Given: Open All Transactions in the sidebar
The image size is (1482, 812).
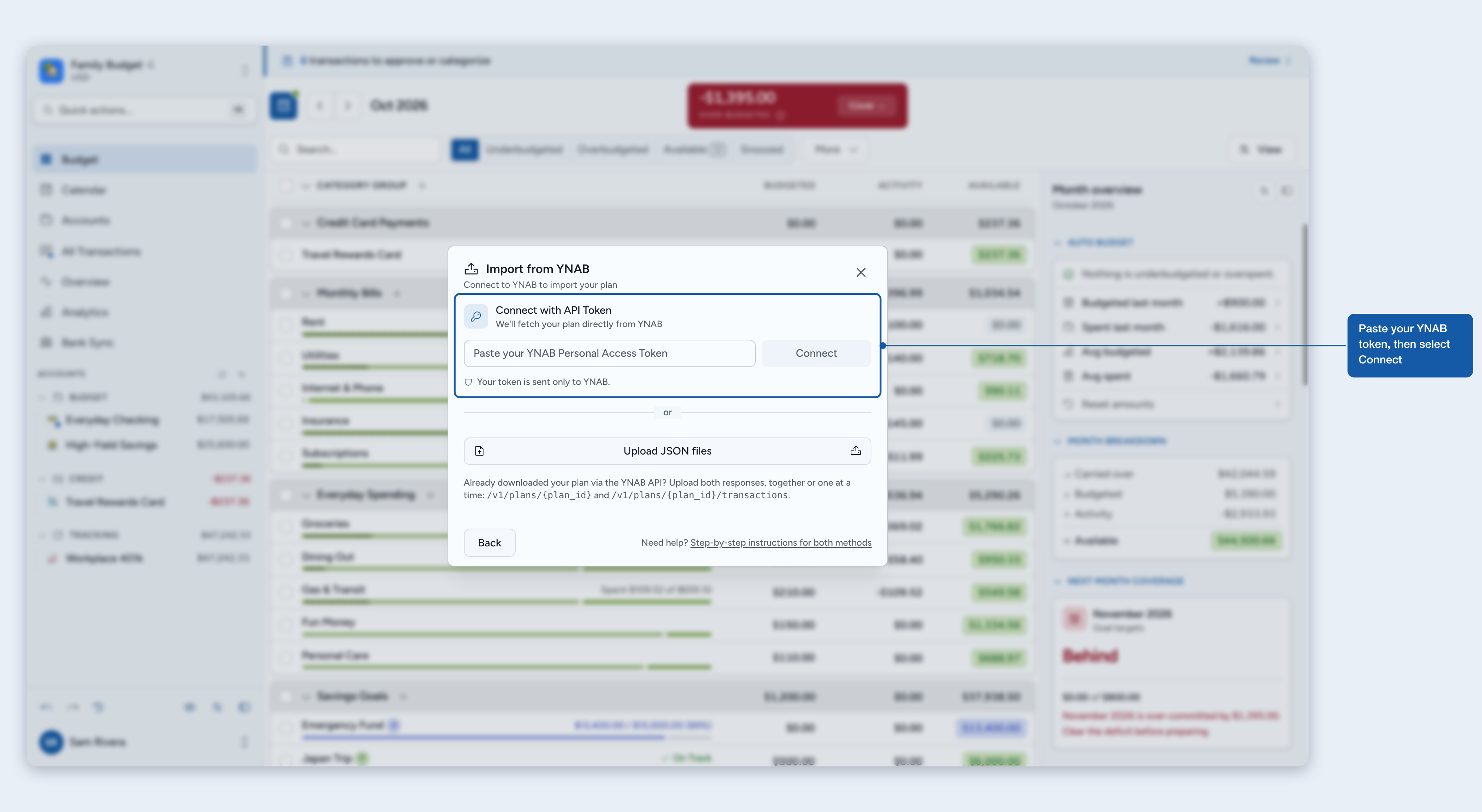Looking at the screenshot, I should click(145, 251).
